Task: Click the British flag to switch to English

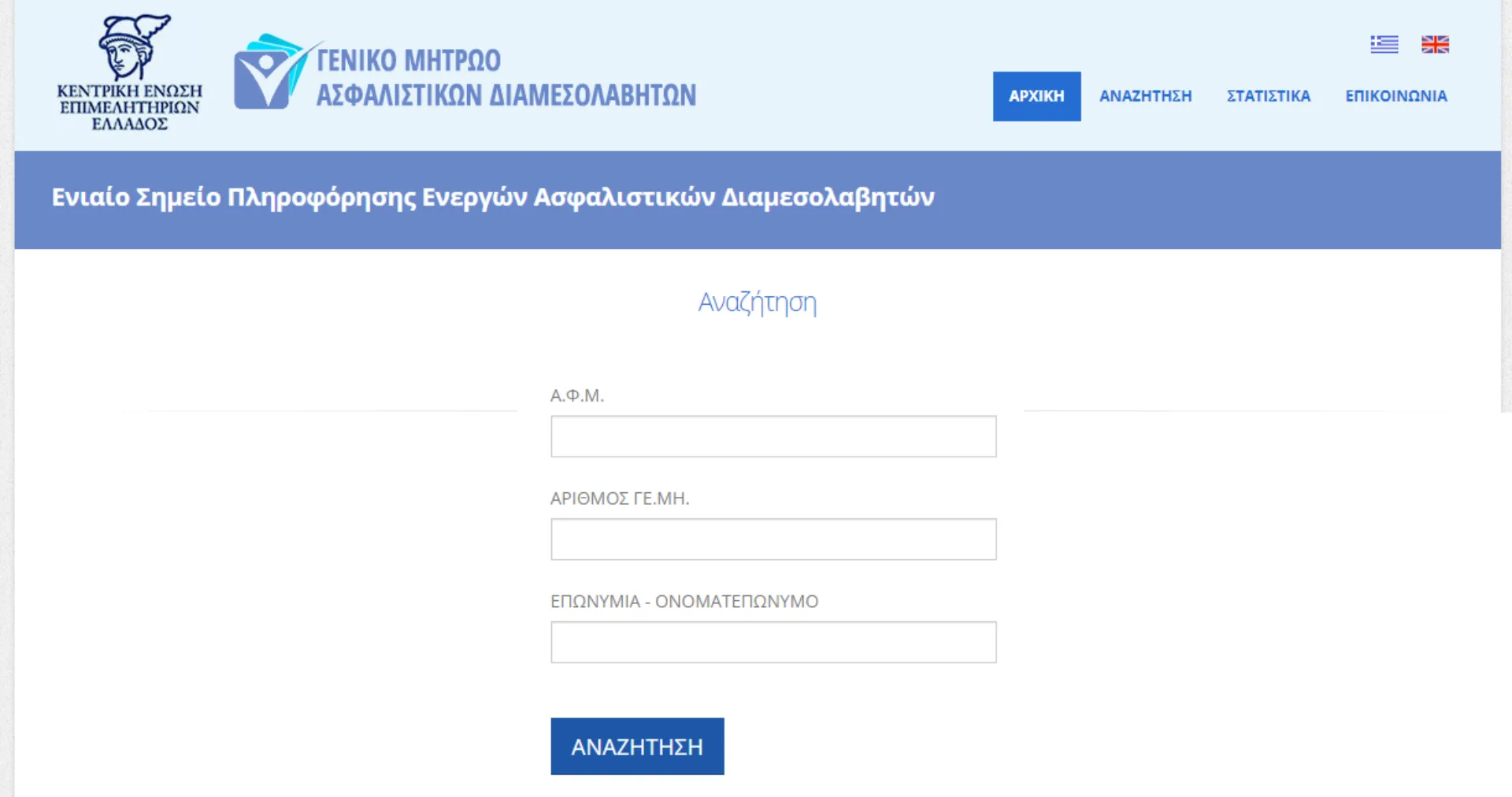Action: (1435, 44)
